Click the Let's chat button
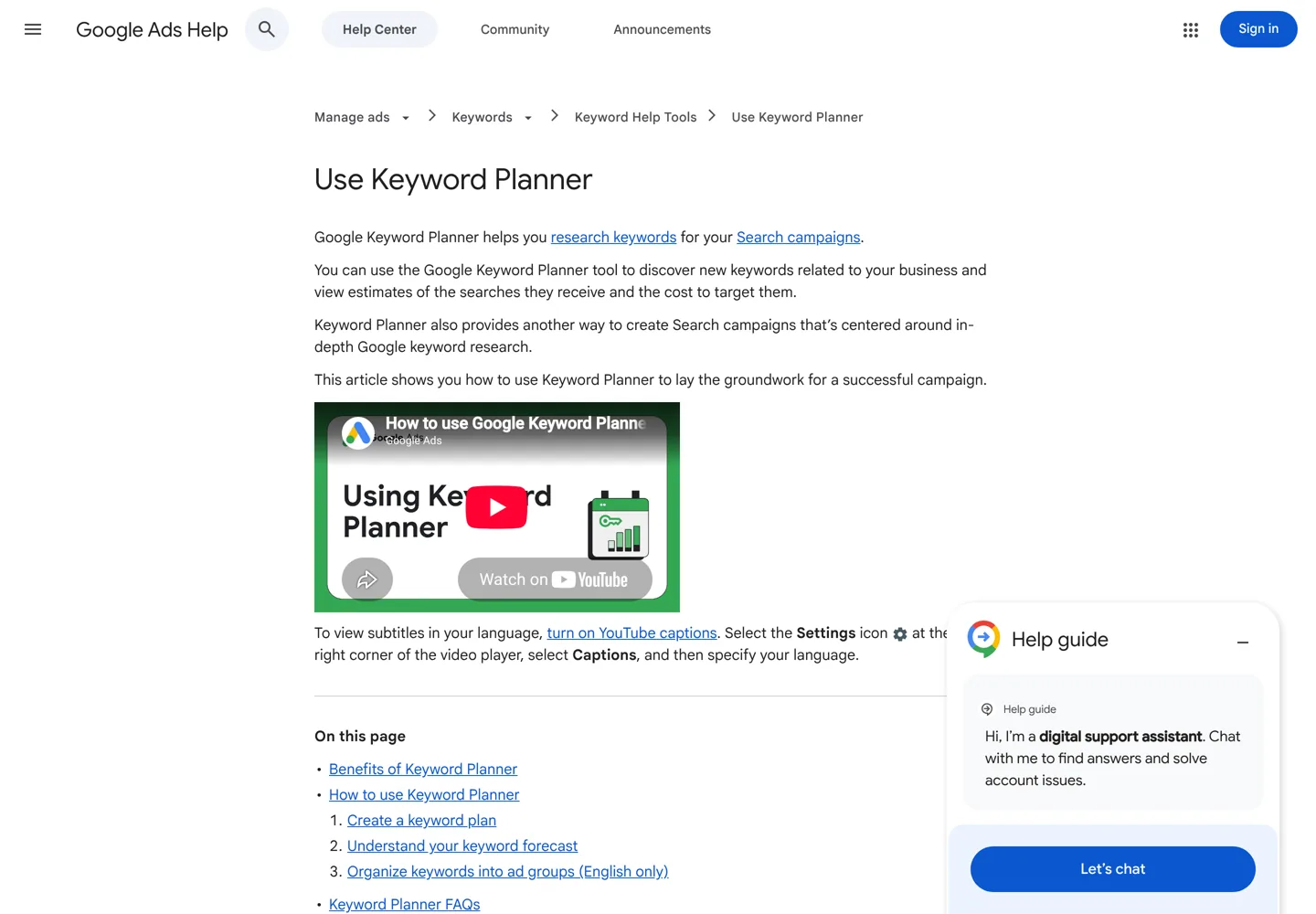1316x914 pixels. 1112,869
